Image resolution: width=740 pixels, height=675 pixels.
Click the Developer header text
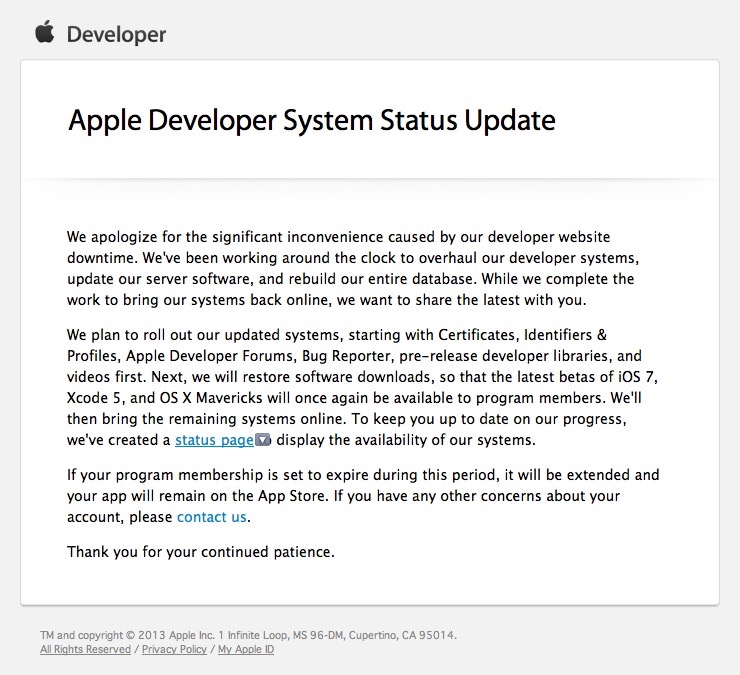pyautogui.click(x=116, y=35)
